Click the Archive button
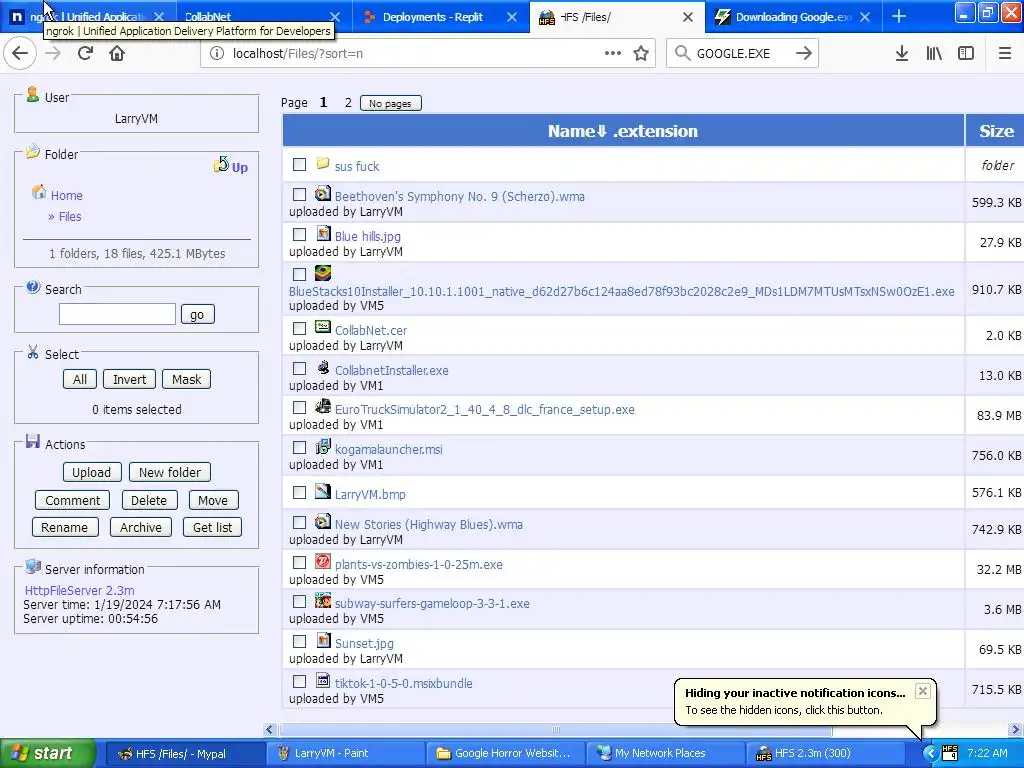1024x768 pixels. (x=140, y=527)
